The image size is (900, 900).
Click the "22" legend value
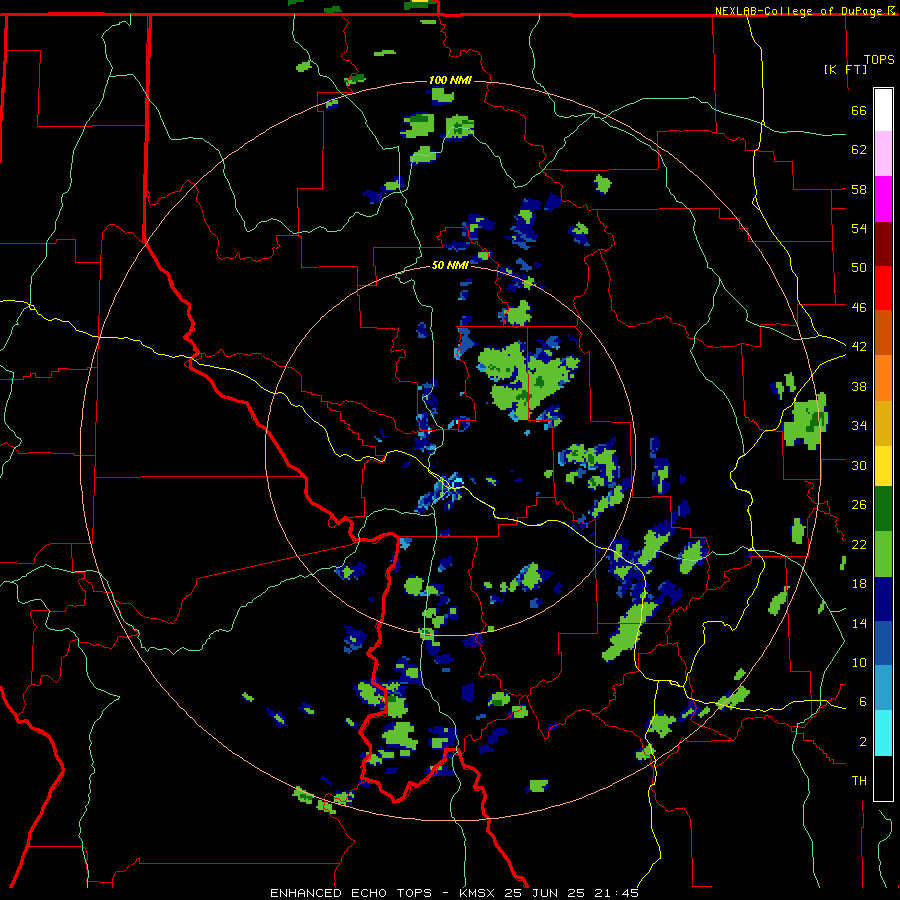tap(859, 545)
